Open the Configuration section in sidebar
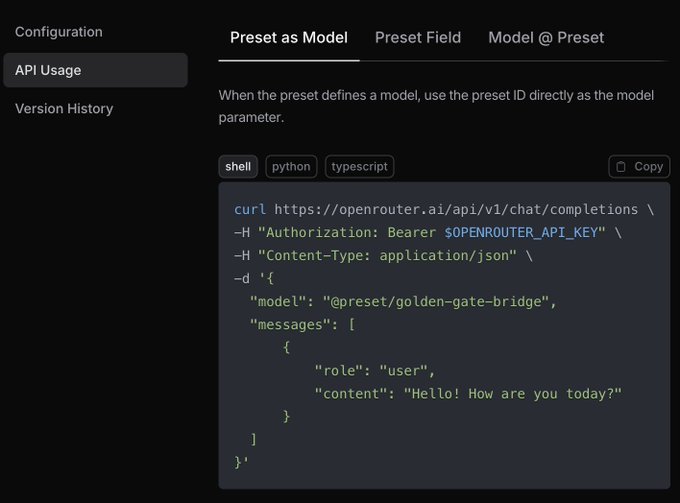The height and width of the screenshot is (503, 680). [x=59, y=32]
